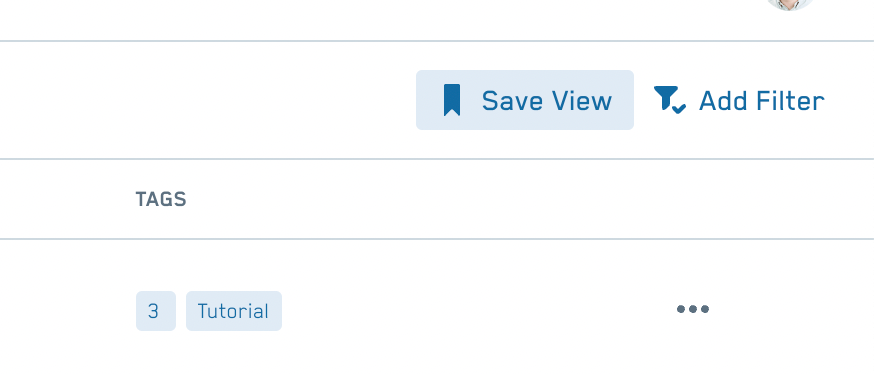The image size is (874, 374).
Task: Open the three-dot row actions menu
Action: 693,309
